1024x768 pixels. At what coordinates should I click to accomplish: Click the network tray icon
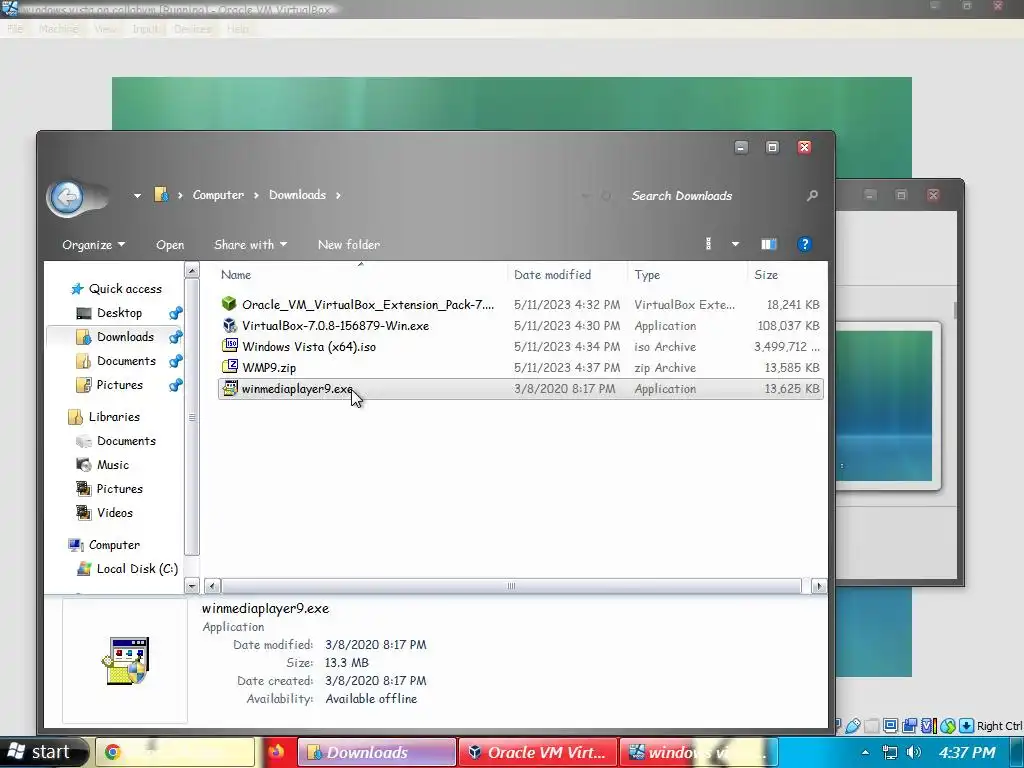889,752
